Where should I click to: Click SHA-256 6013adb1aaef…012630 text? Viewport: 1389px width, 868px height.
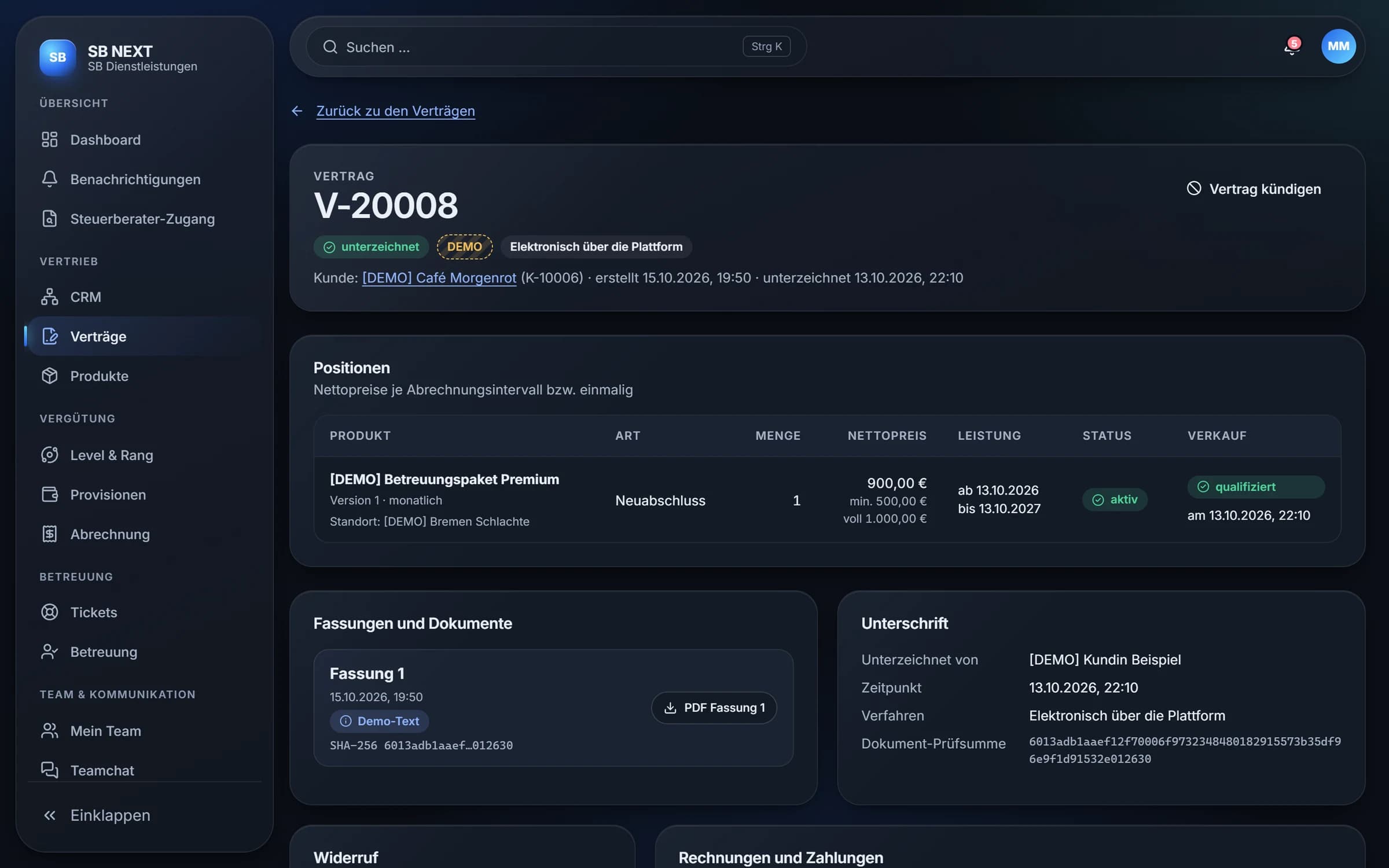[421, 745]
